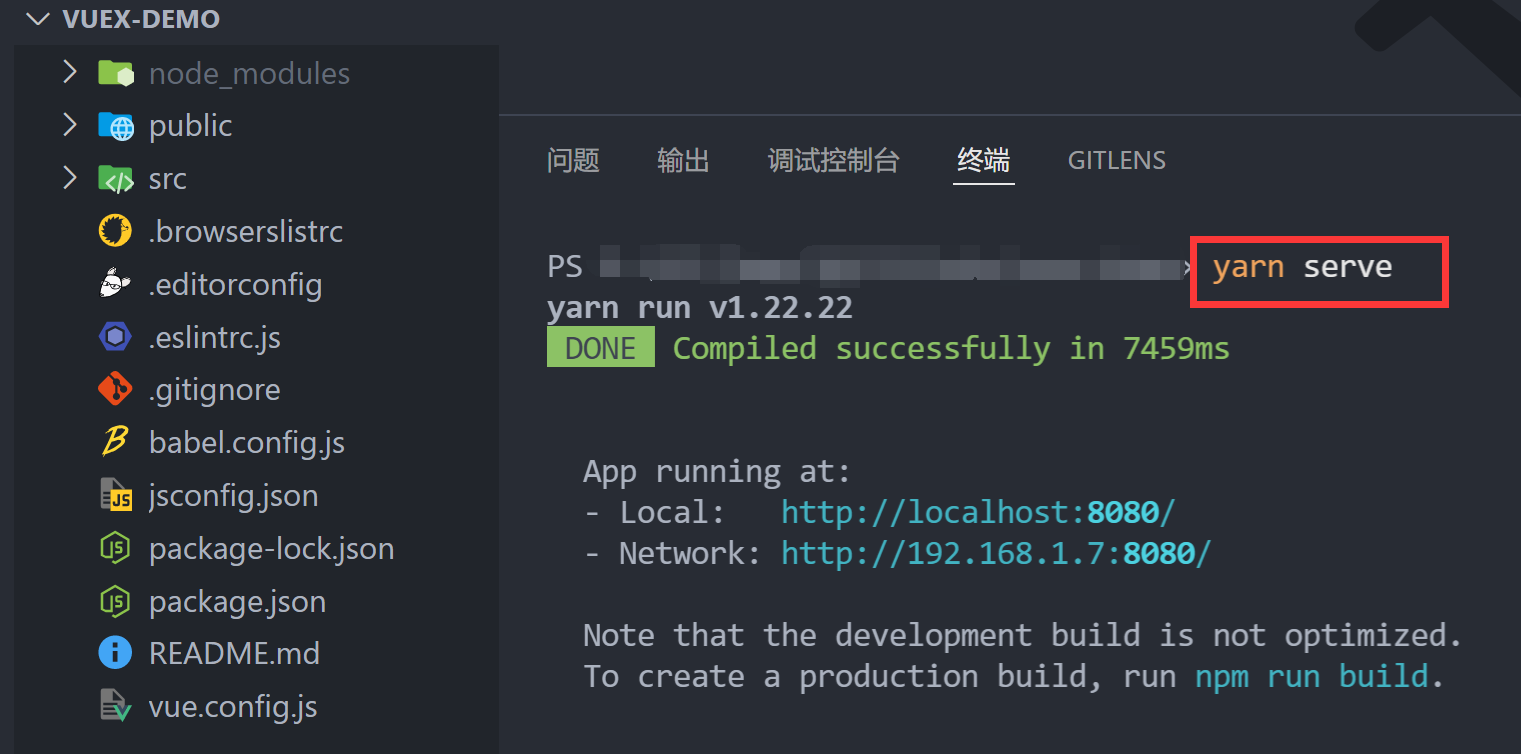Click the .browserslistrc file icon

point(115,231)
